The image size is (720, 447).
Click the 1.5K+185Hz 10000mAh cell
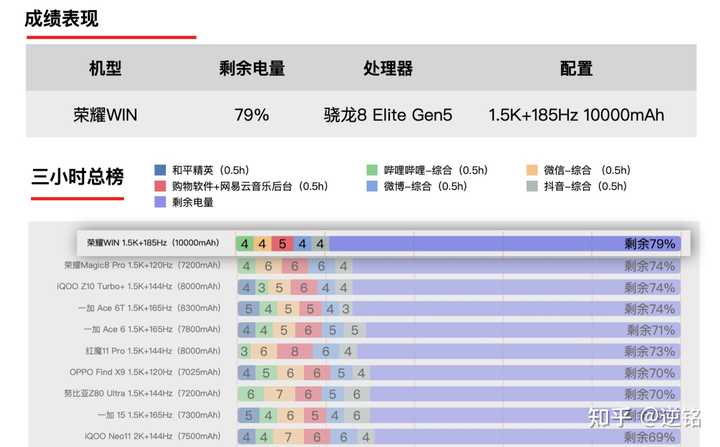(576, 115)
